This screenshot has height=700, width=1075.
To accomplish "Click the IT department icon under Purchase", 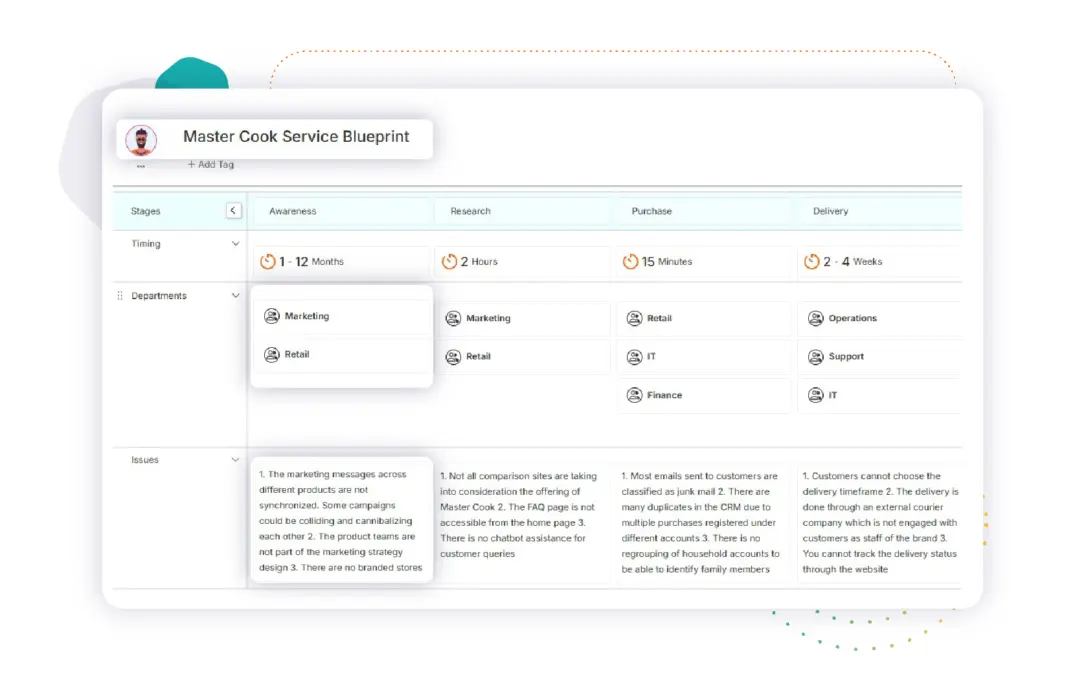I will (x=634, y=356).
